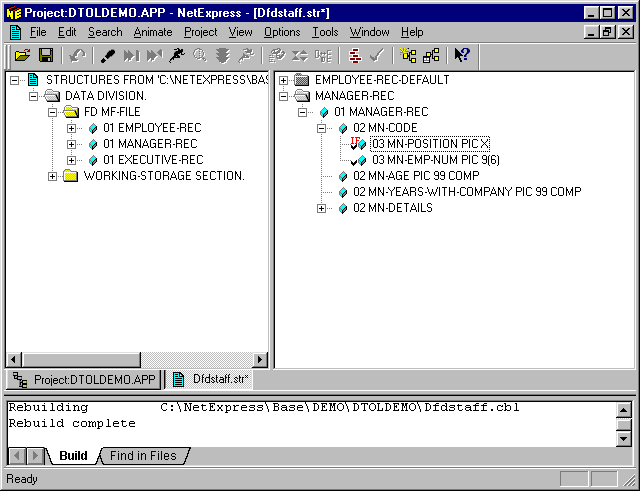Screen dimensions: 640x491
Task: Click the document icon left of File menu
Action: (16, 32)
